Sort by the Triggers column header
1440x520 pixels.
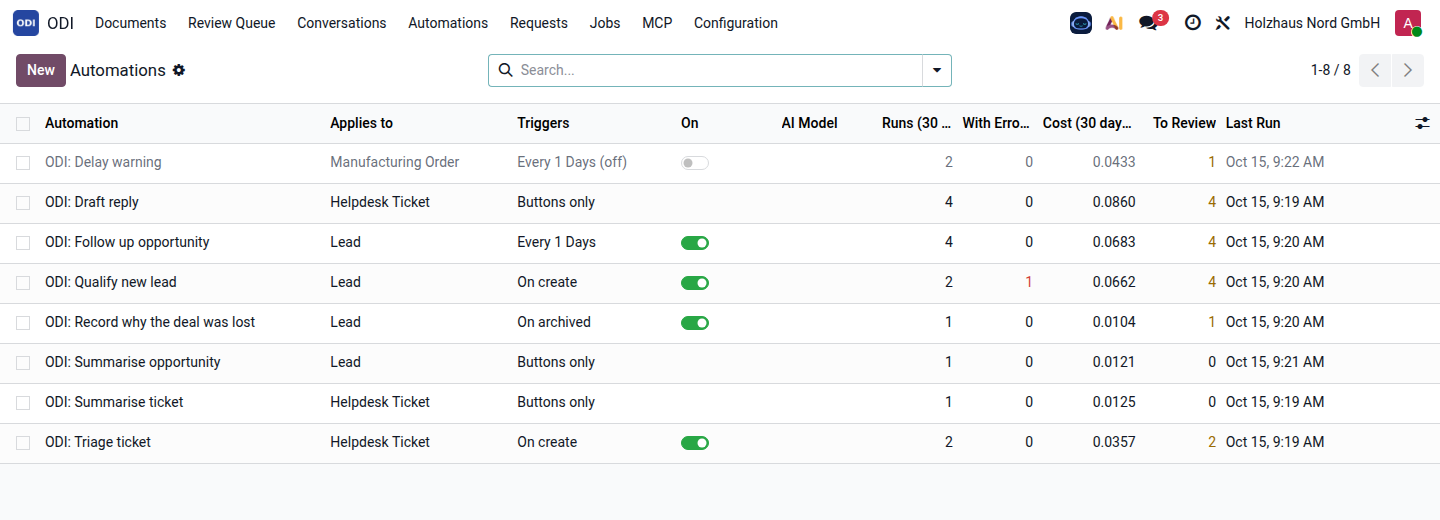(543, 123)
